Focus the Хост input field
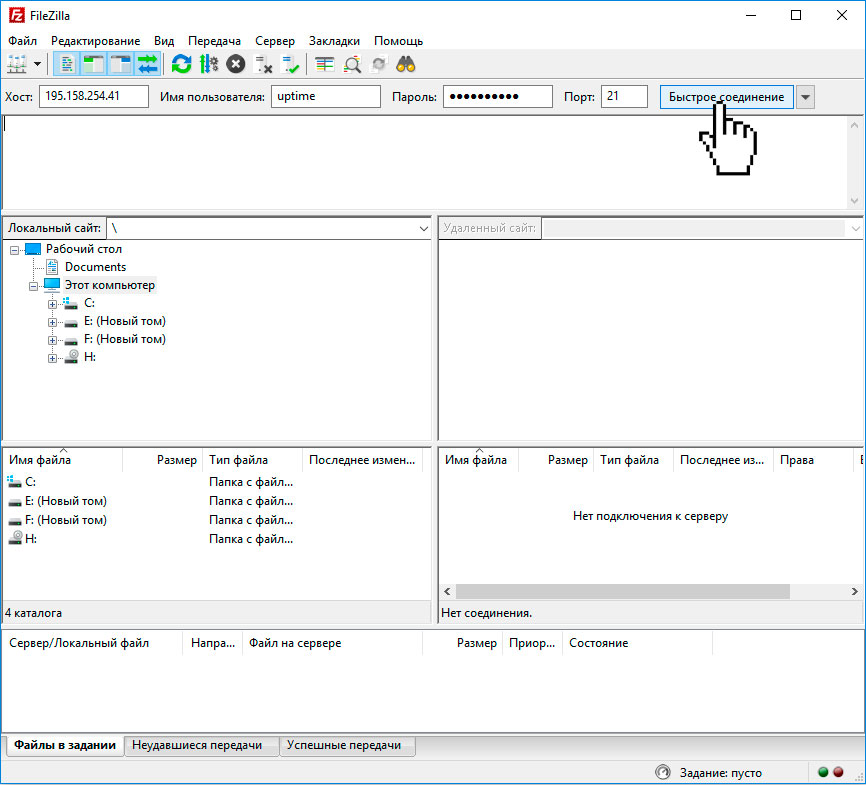 click(93, 96)
